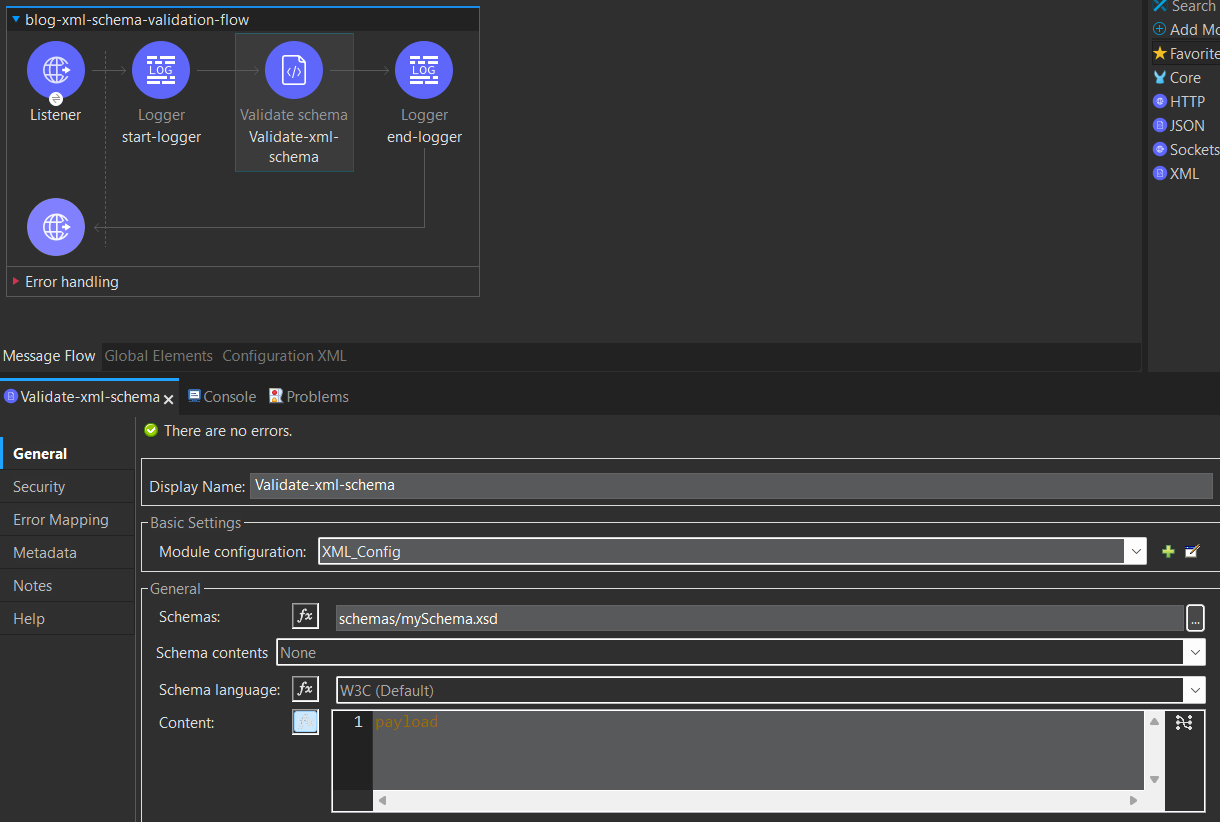Toggle fx expression mode for Schema language

pyautogui.click(x=305, y=689)
